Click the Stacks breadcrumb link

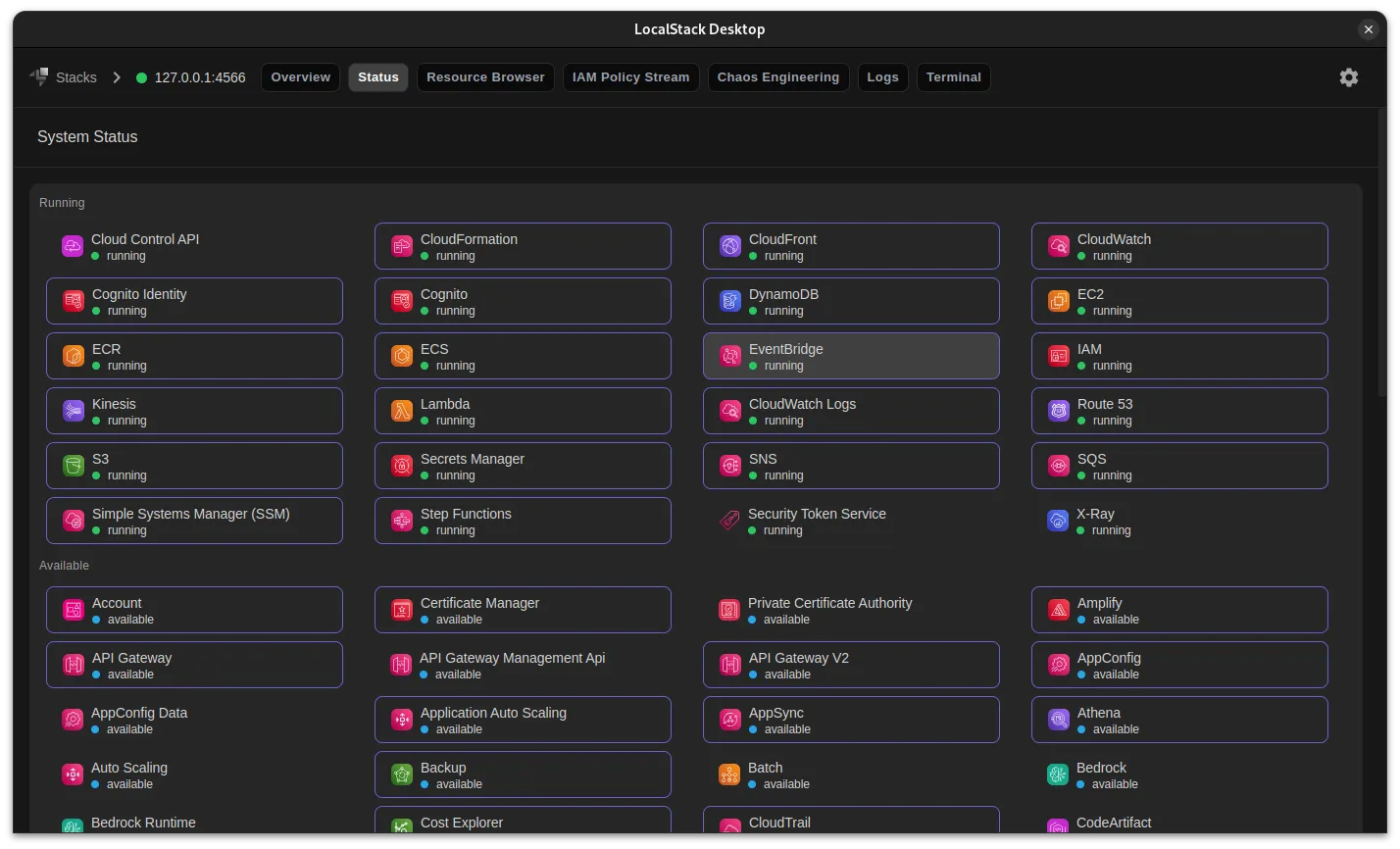point(75,77)
